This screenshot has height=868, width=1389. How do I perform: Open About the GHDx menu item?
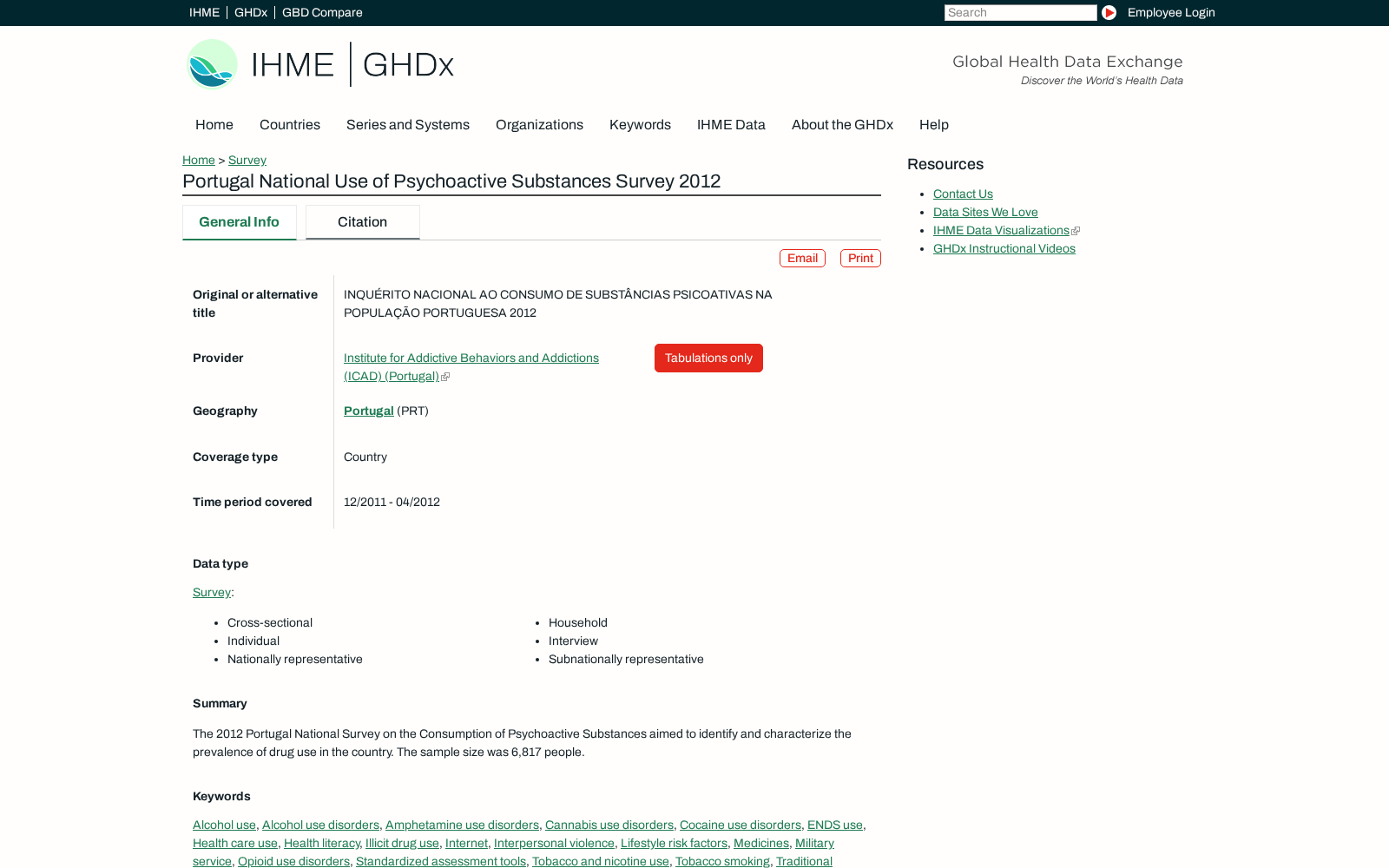pyautogui.click(x=842, y=124)
